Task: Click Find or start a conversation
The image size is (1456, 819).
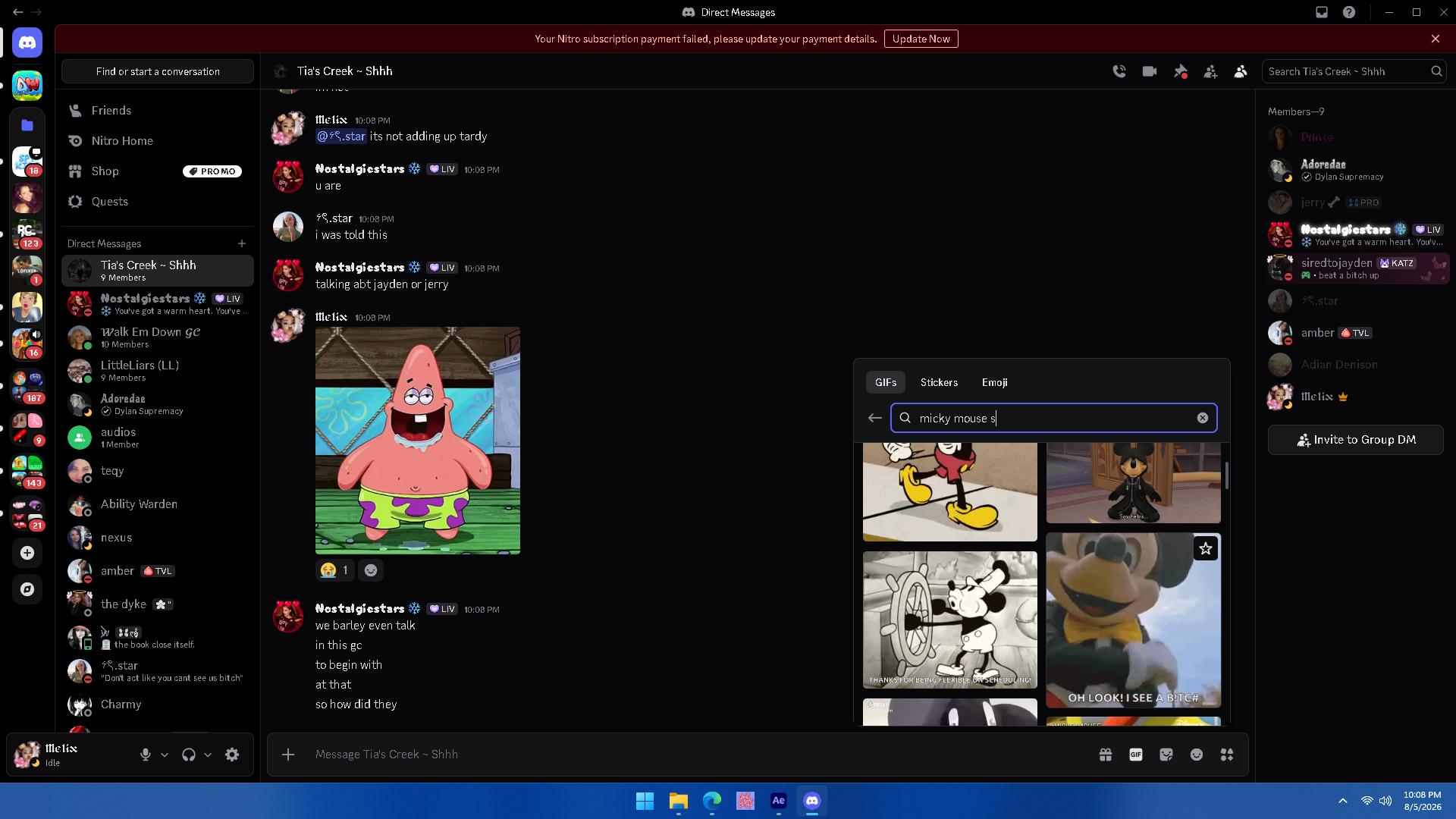Action: [158, 71]
